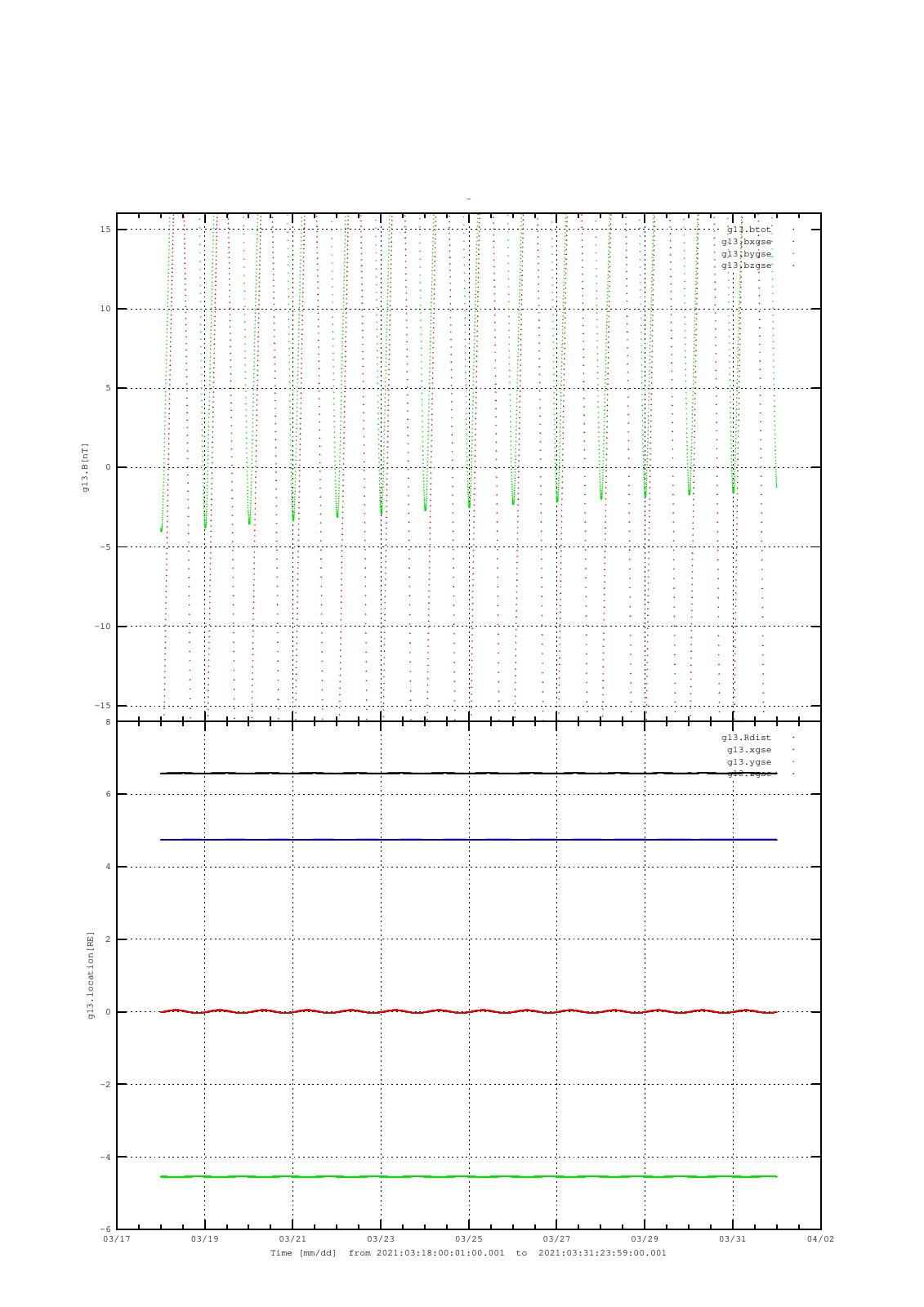Click the 03/17 date tick label

(x=117, y=1239)
